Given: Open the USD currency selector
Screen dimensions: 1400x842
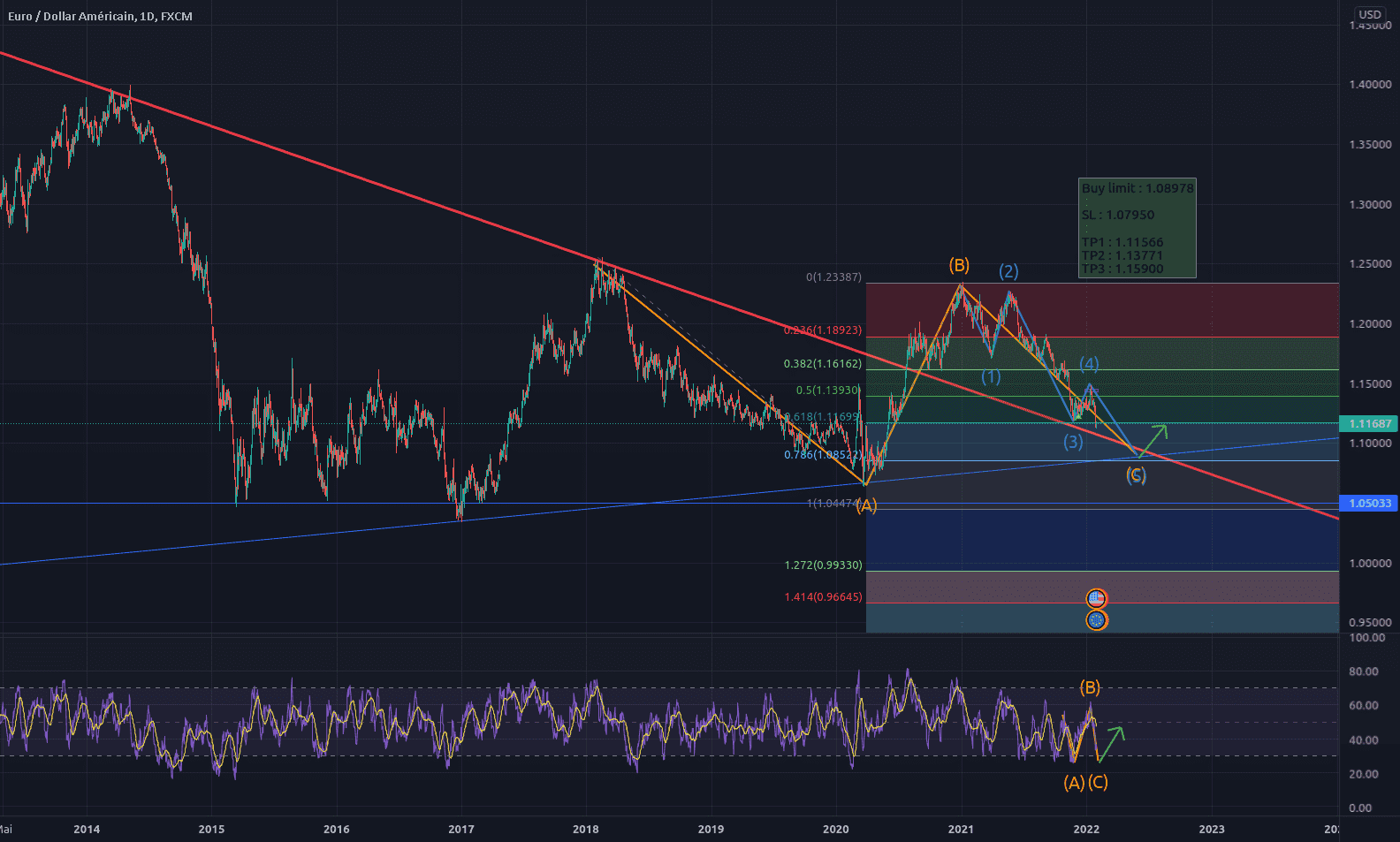Looking at the screenshot, I should tap(1369, 14).
